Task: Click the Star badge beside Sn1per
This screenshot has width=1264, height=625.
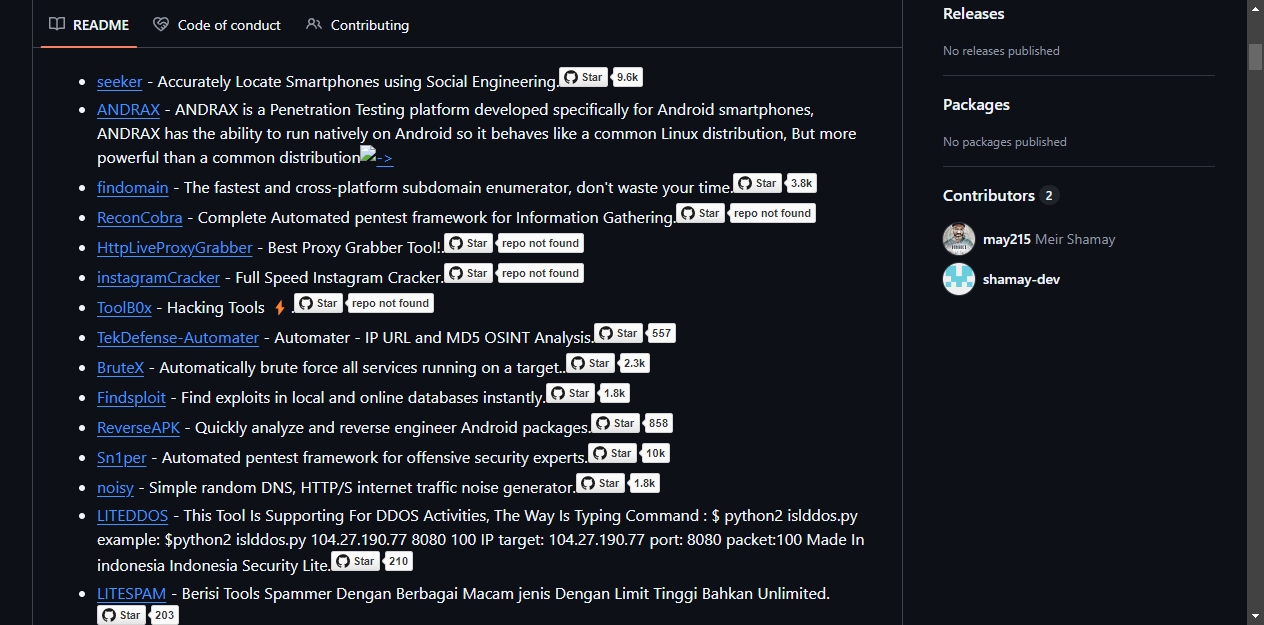Action: 612,453
